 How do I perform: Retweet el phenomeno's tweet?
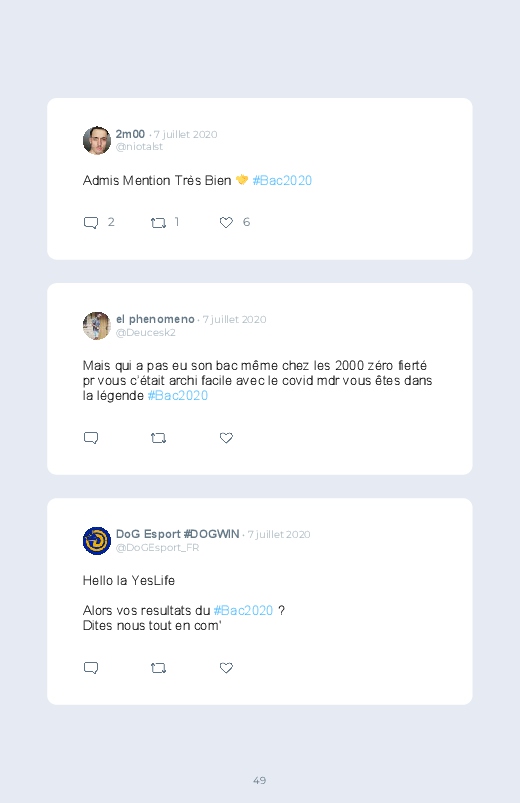(x=158, y=438)
